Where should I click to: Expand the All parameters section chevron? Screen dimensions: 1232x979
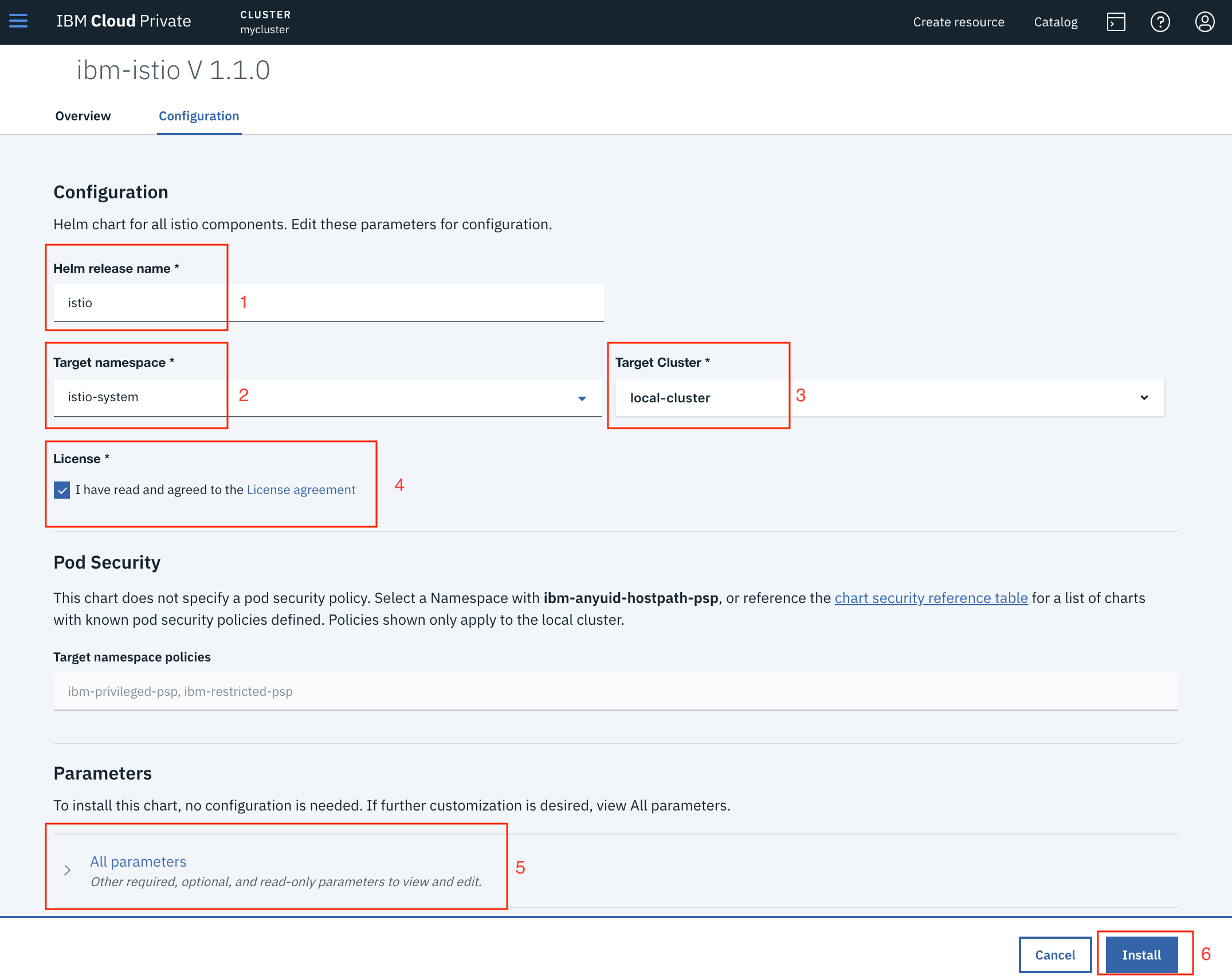(68, 870)
